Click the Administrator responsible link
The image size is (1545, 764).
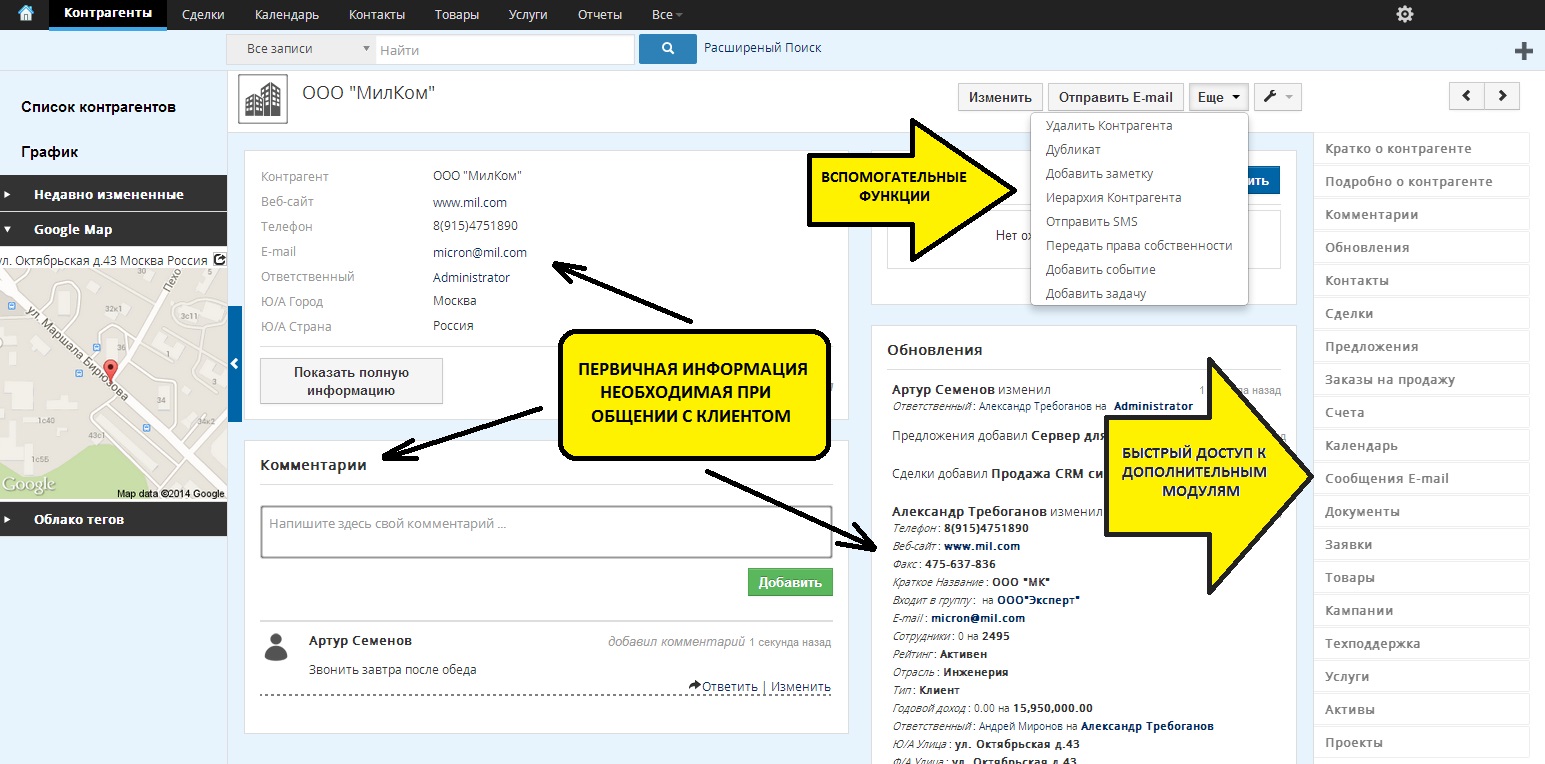click(471, 277)
